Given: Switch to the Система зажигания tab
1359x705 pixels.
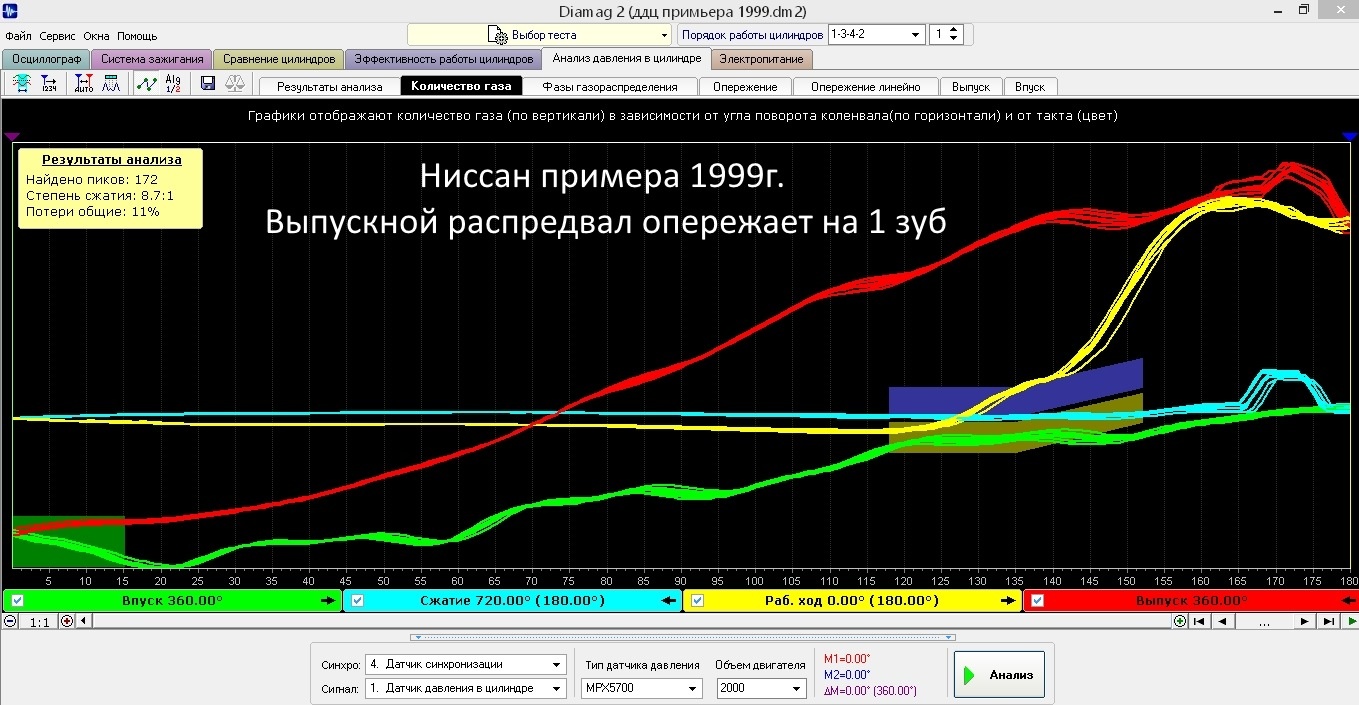Looking at the screenshot, I should [151, 59].
